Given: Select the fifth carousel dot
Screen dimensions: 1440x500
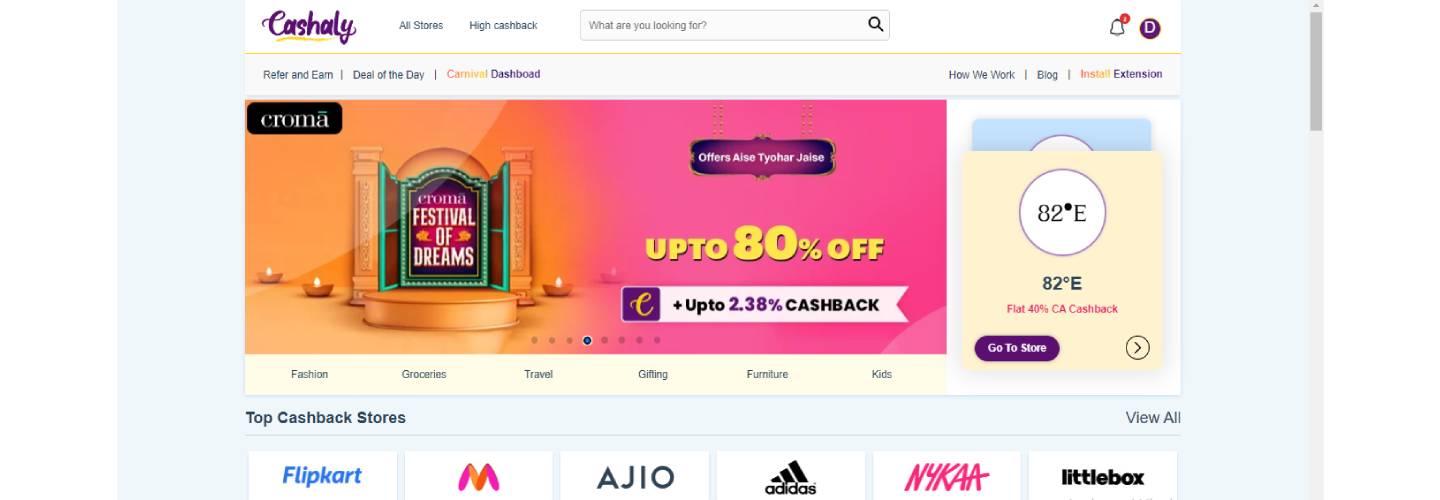Looking at the screenshot, I should pos(604,340).
